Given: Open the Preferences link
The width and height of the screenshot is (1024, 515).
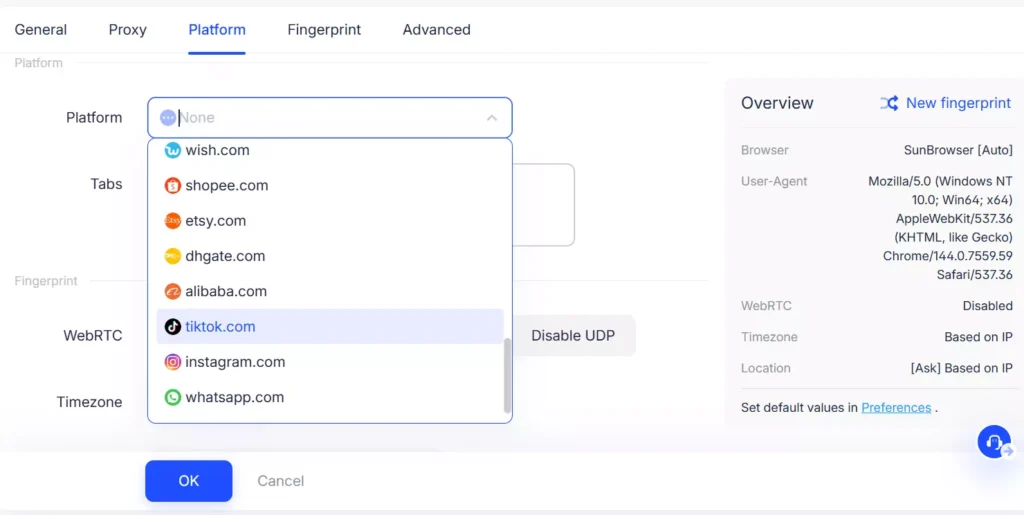Looking at the screenshot, I should coord(896,407).
